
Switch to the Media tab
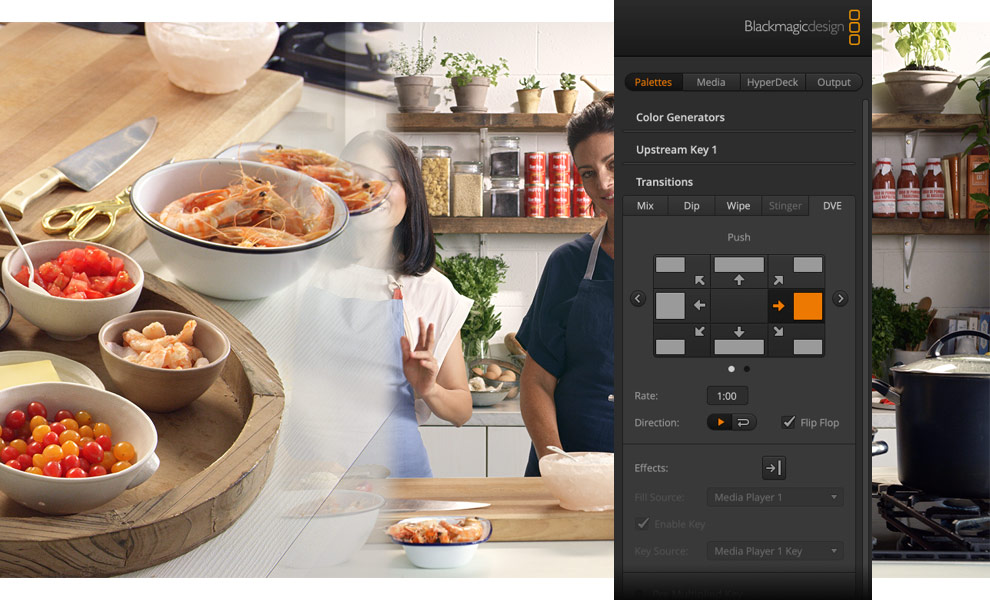tap(710, 81)
